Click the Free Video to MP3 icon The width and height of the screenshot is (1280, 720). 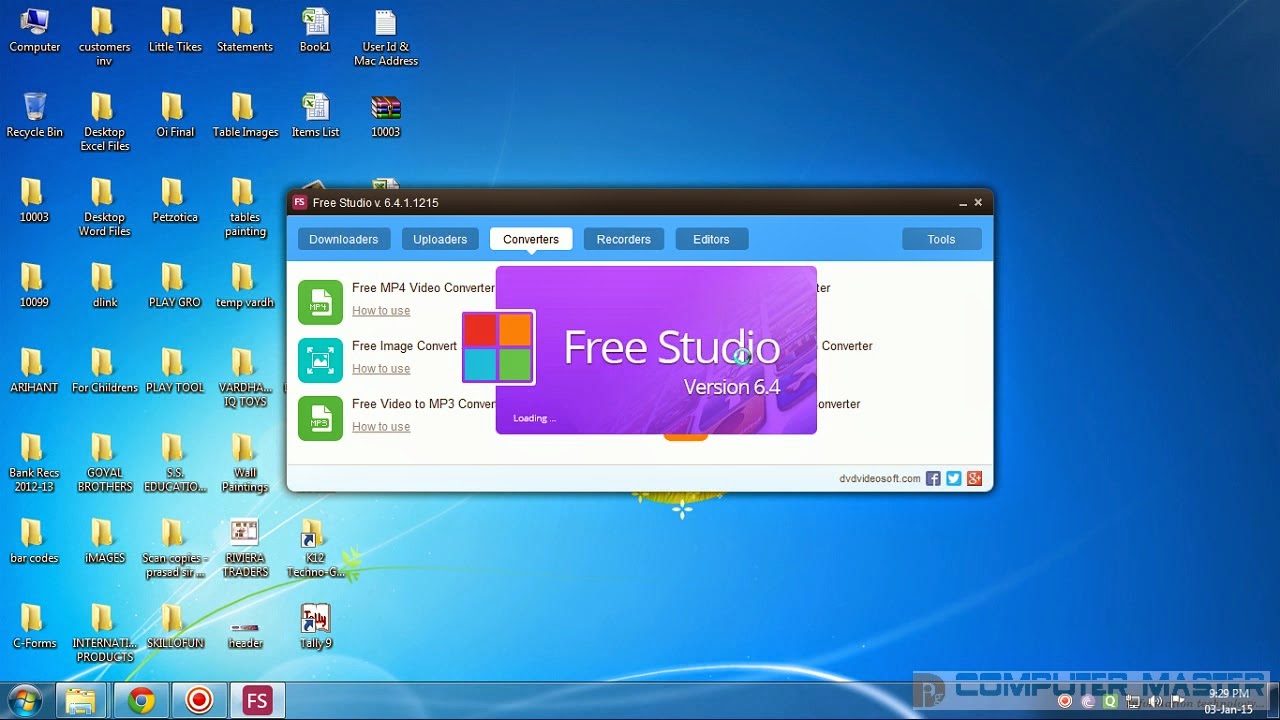(320, 418)
